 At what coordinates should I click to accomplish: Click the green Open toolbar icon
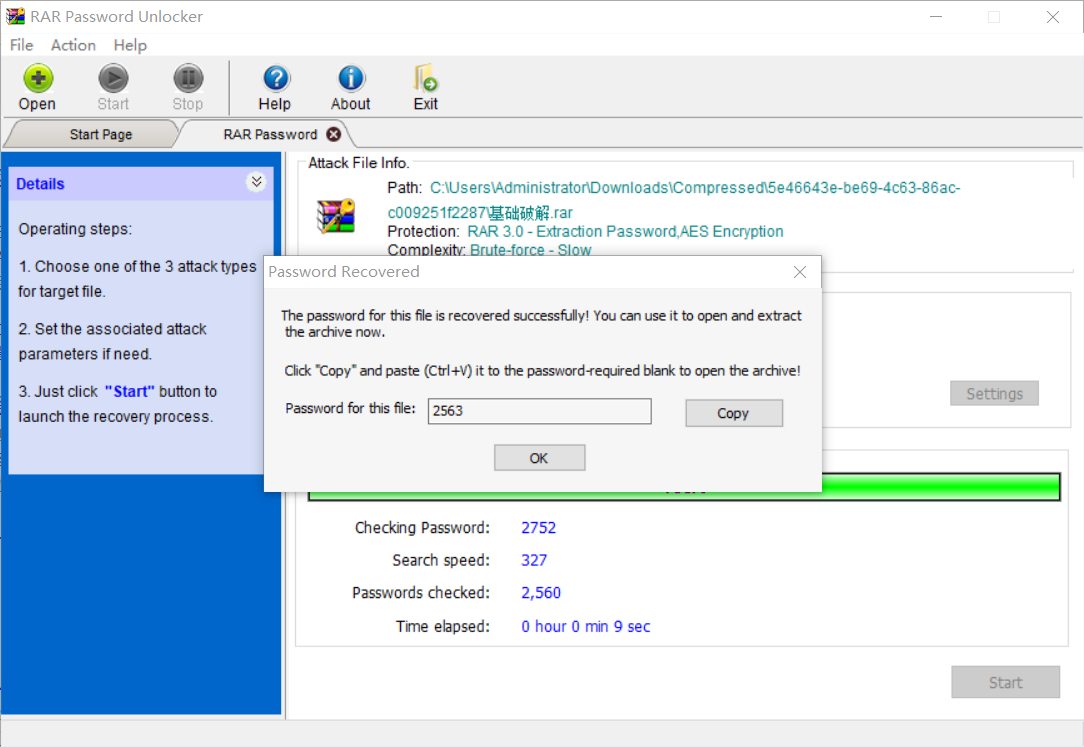38,78
